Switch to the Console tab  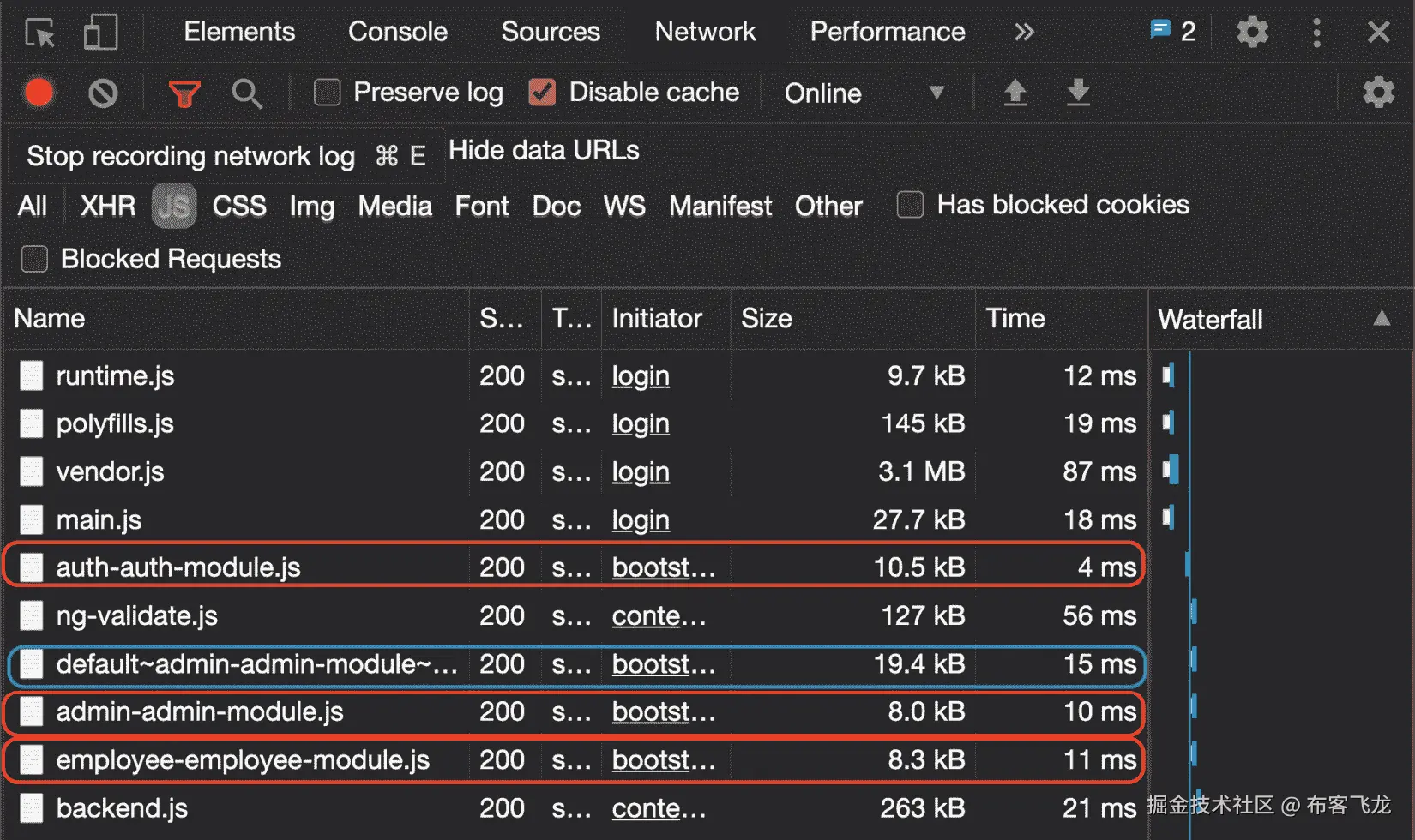point(396,32)
